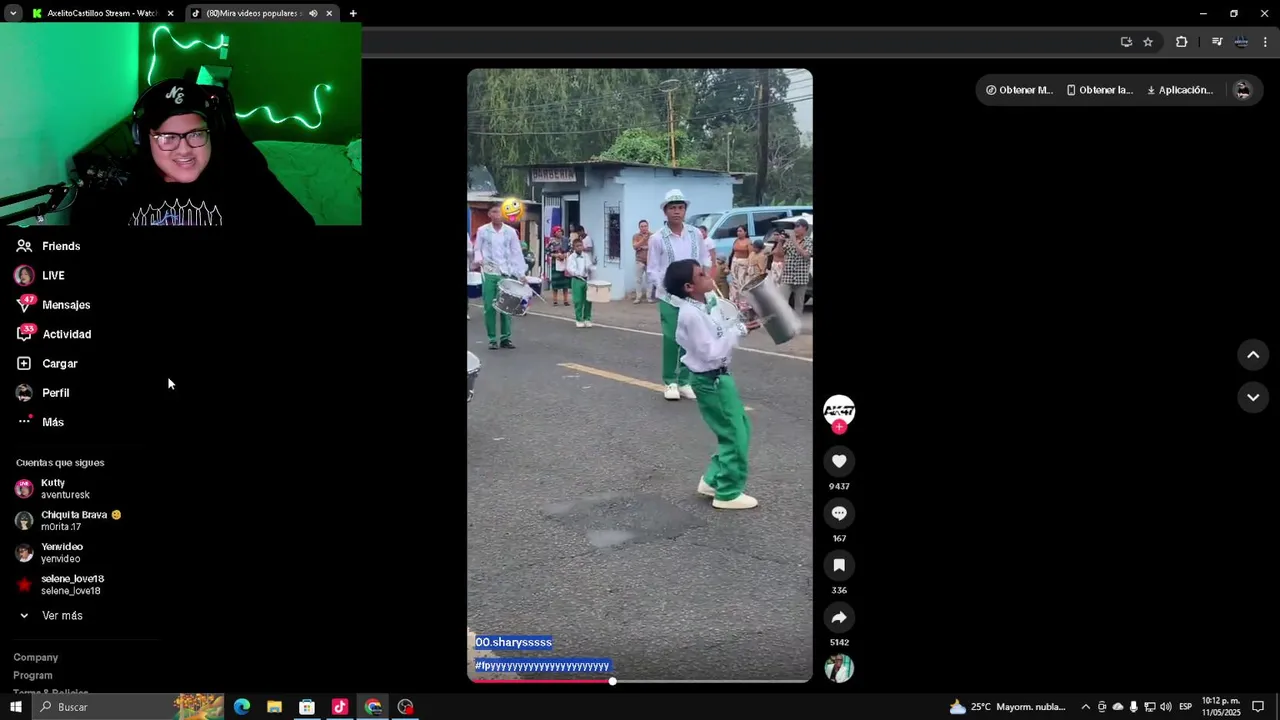Mute the TikTok tab audio icon

point(313,13)
